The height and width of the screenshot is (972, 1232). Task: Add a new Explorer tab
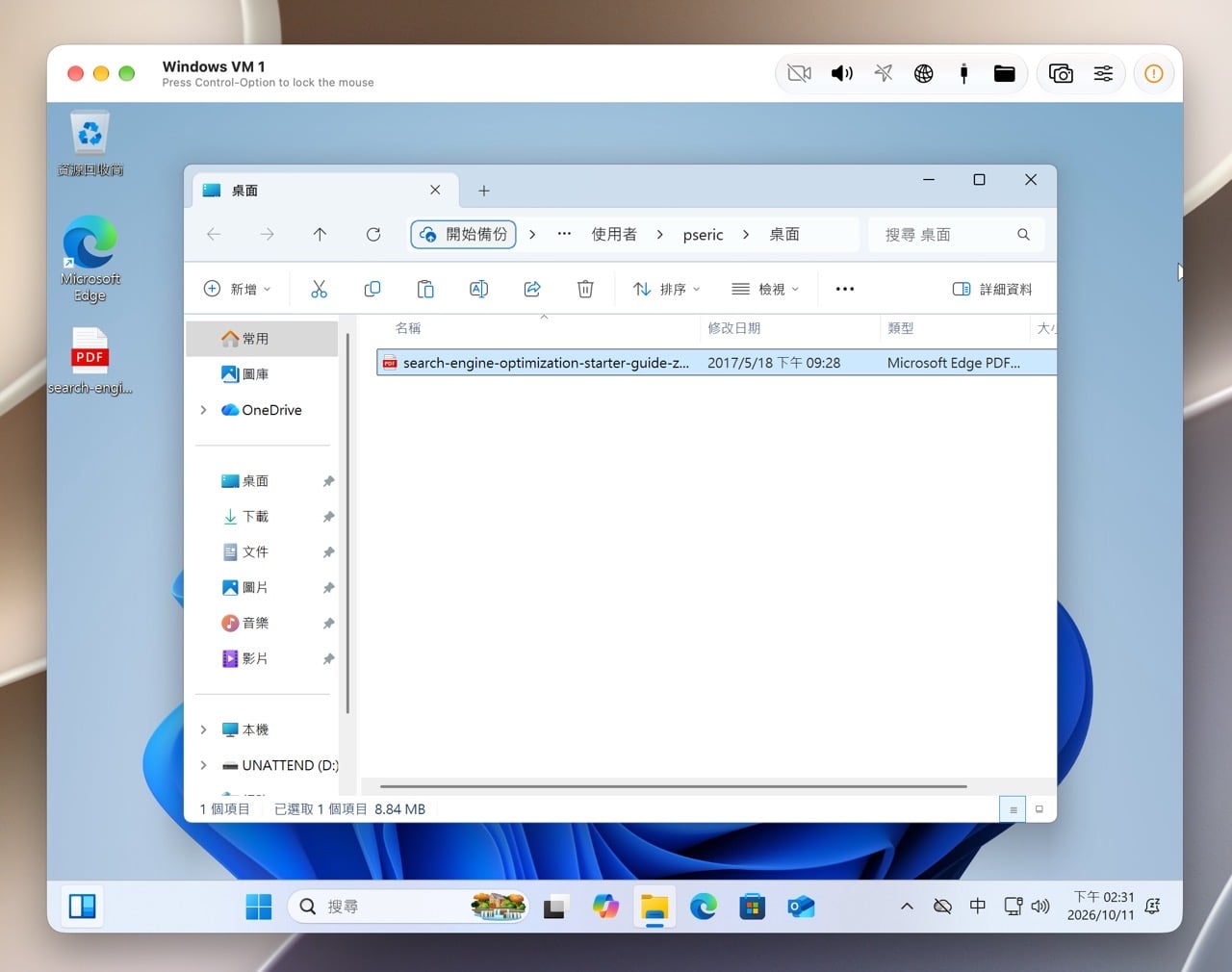[484, 191]
